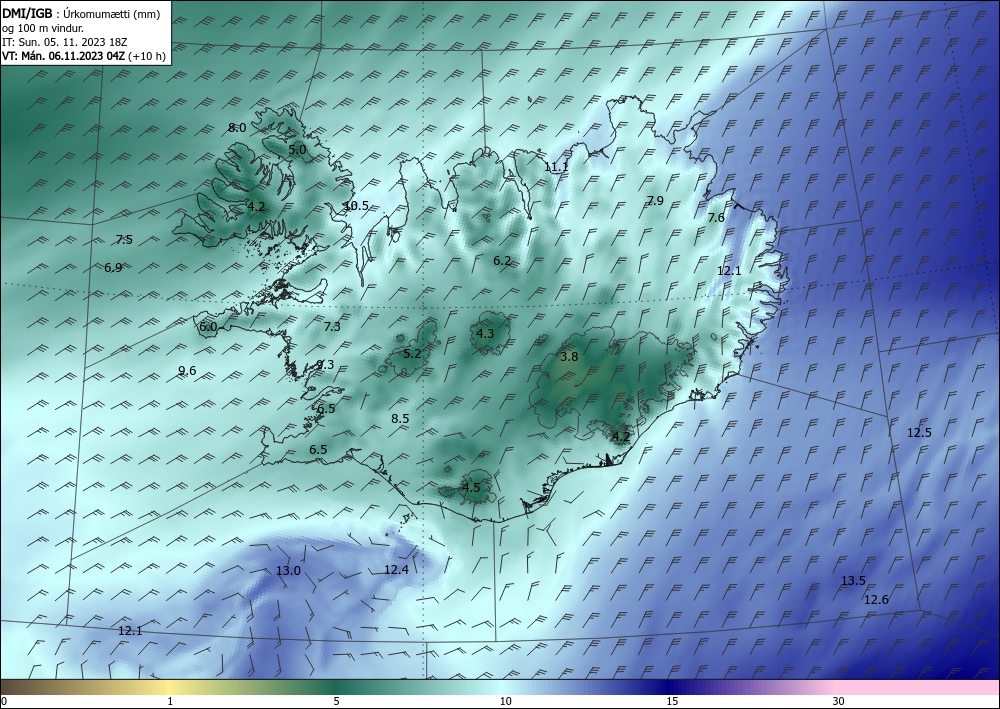Click the 1 tick on the color scale
Screen dimensions: 1000x709
[170, 702]
